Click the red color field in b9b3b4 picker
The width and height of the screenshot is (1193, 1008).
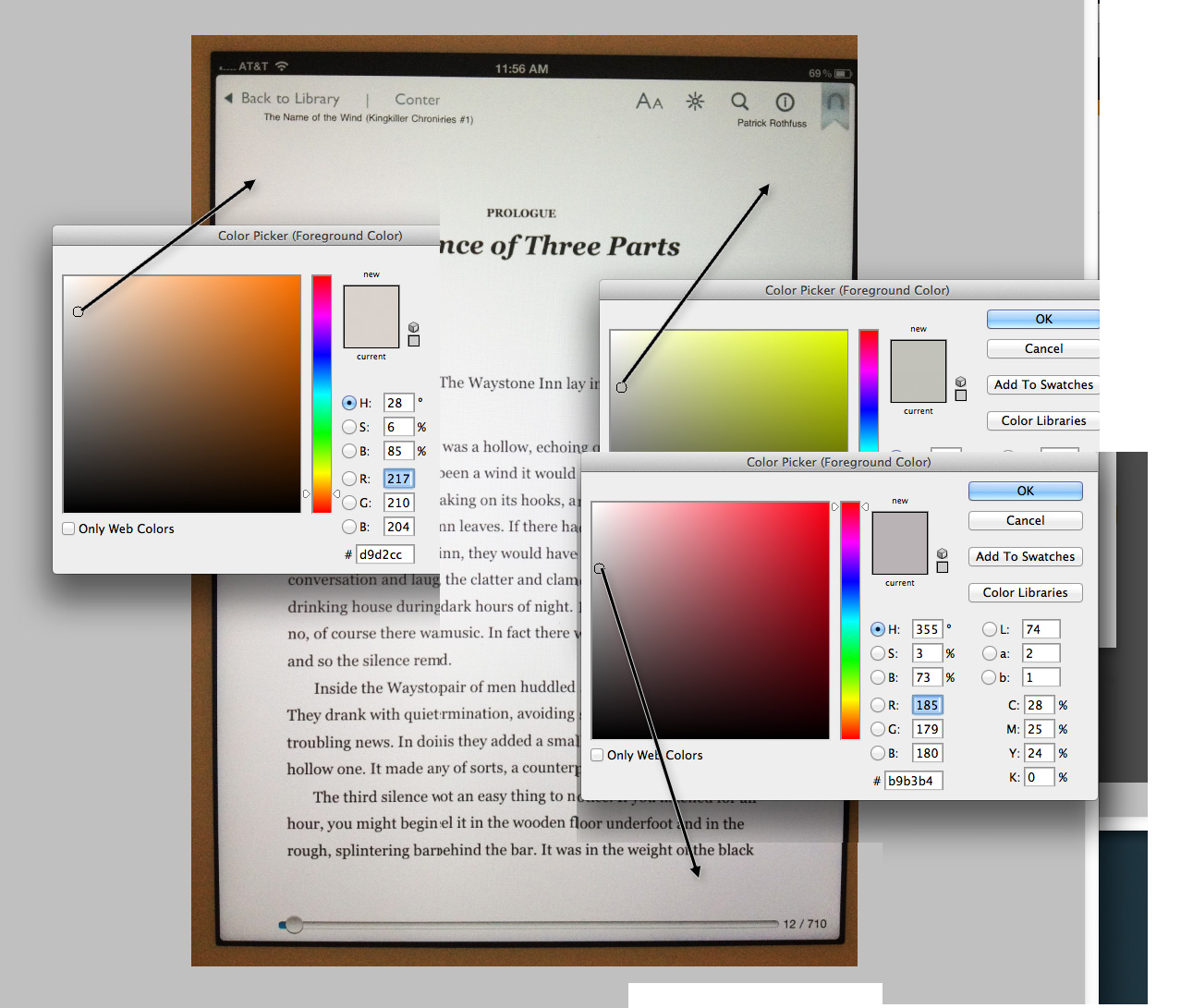pyautogui.click(x=711, y=620)
